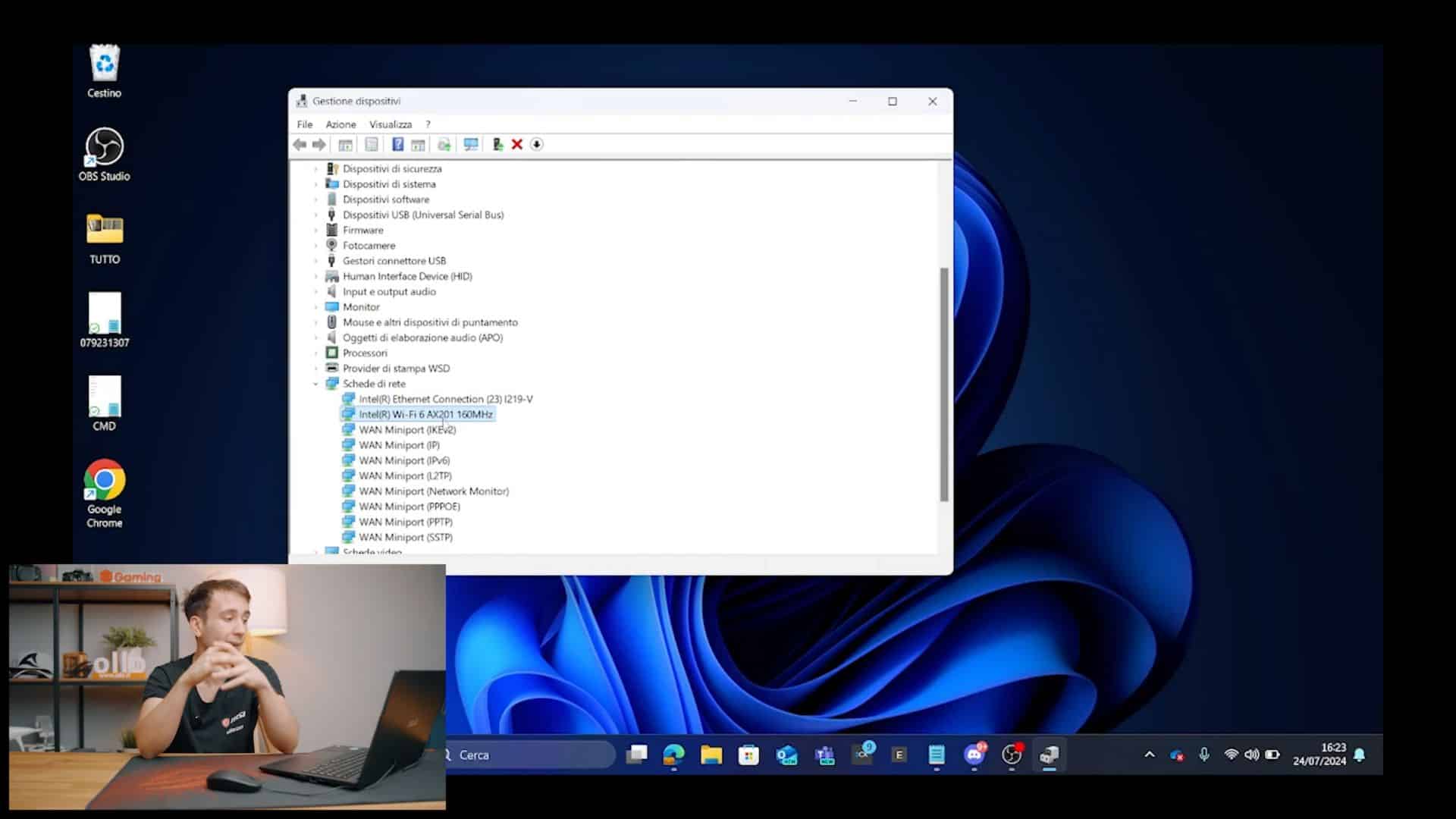Screen dimensions: 1456x819
Task: Show hidden tray icons with the chevron
Action: coord(1150,755)
